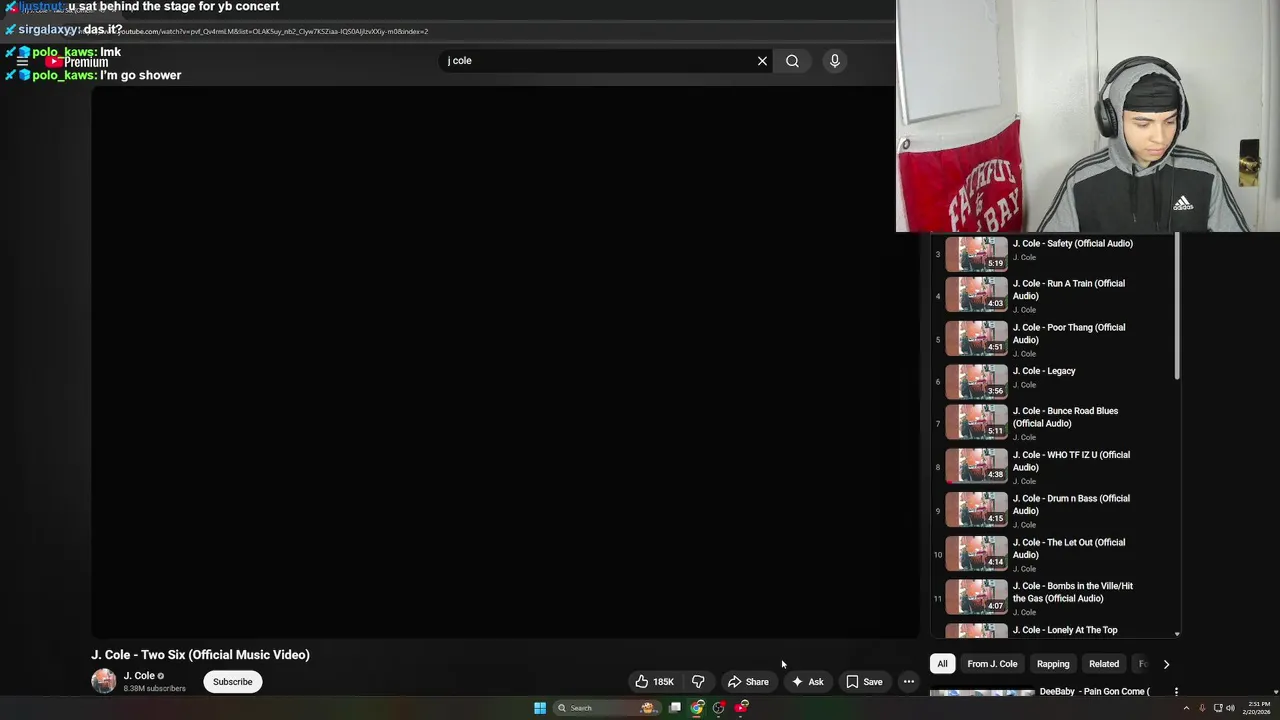
Task: Click the magnifying glass search button
Action: 792,61
